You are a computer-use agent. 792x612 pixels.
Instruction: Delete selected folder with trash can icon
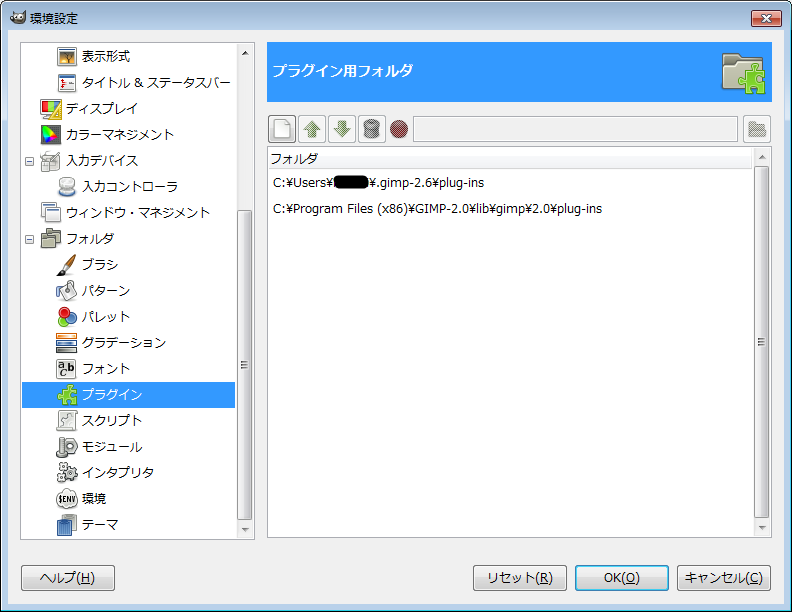(372, 129)
